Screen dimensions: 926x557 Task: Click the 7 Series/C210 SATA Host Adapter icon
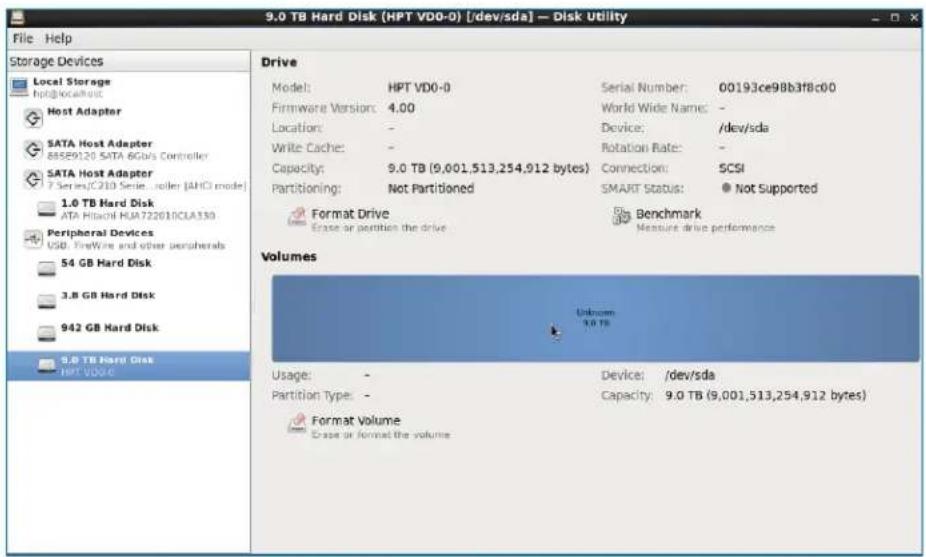pyautogui.click(x=33, y=179)
